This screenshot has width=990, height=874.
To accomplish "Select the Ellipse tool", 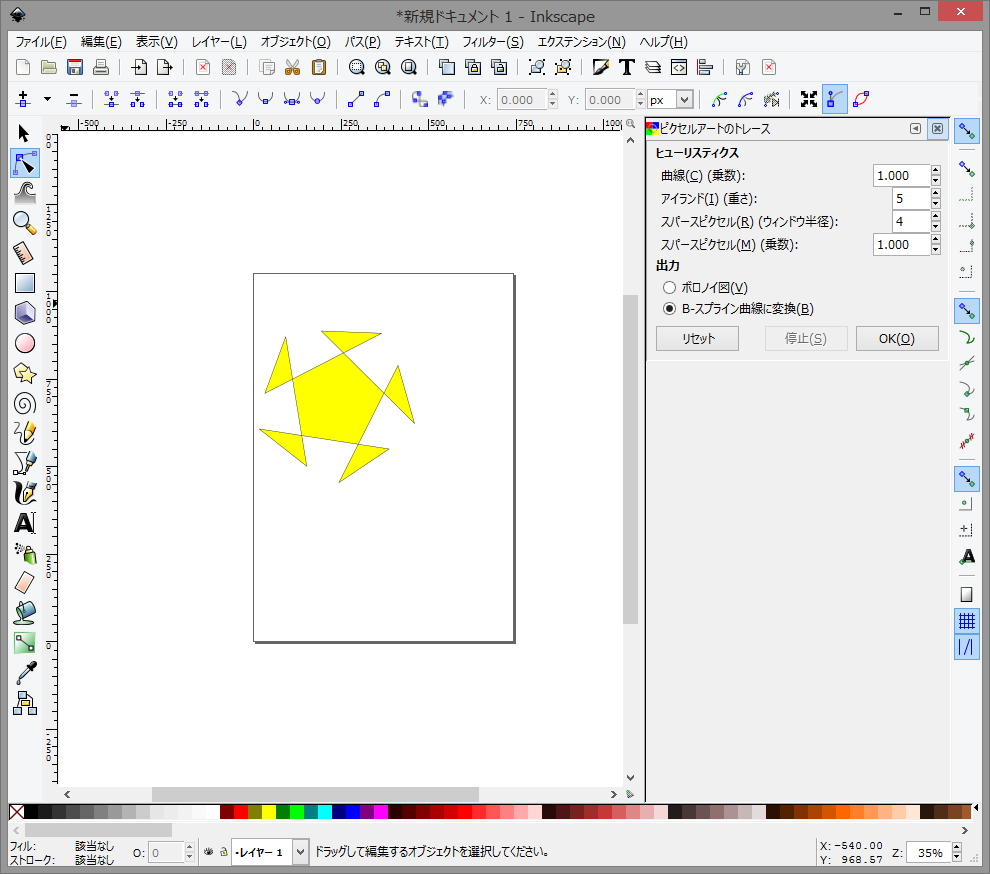I will [25, 343].
